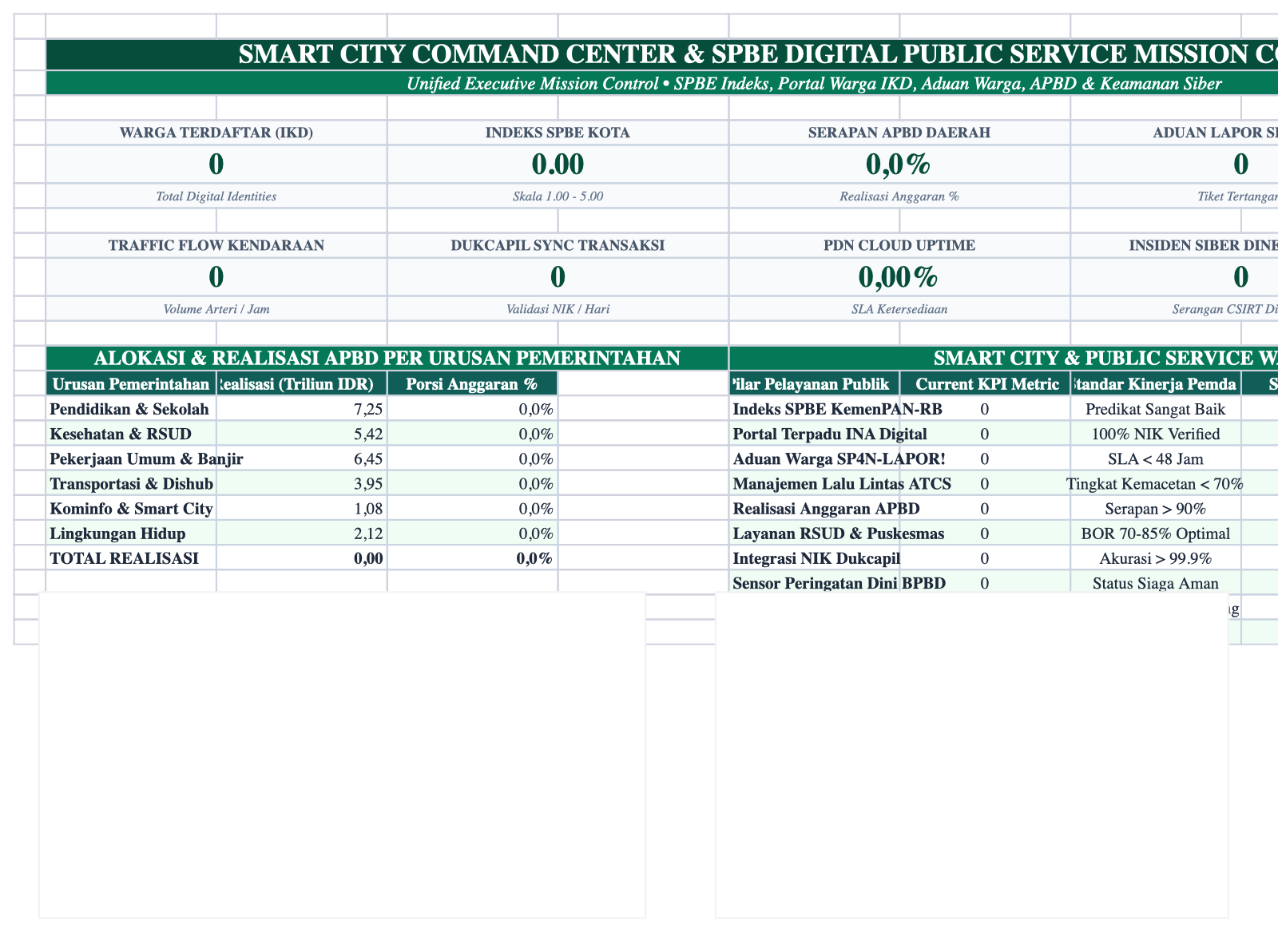Select the 7,25 realisasi value cell

point(302,409)
